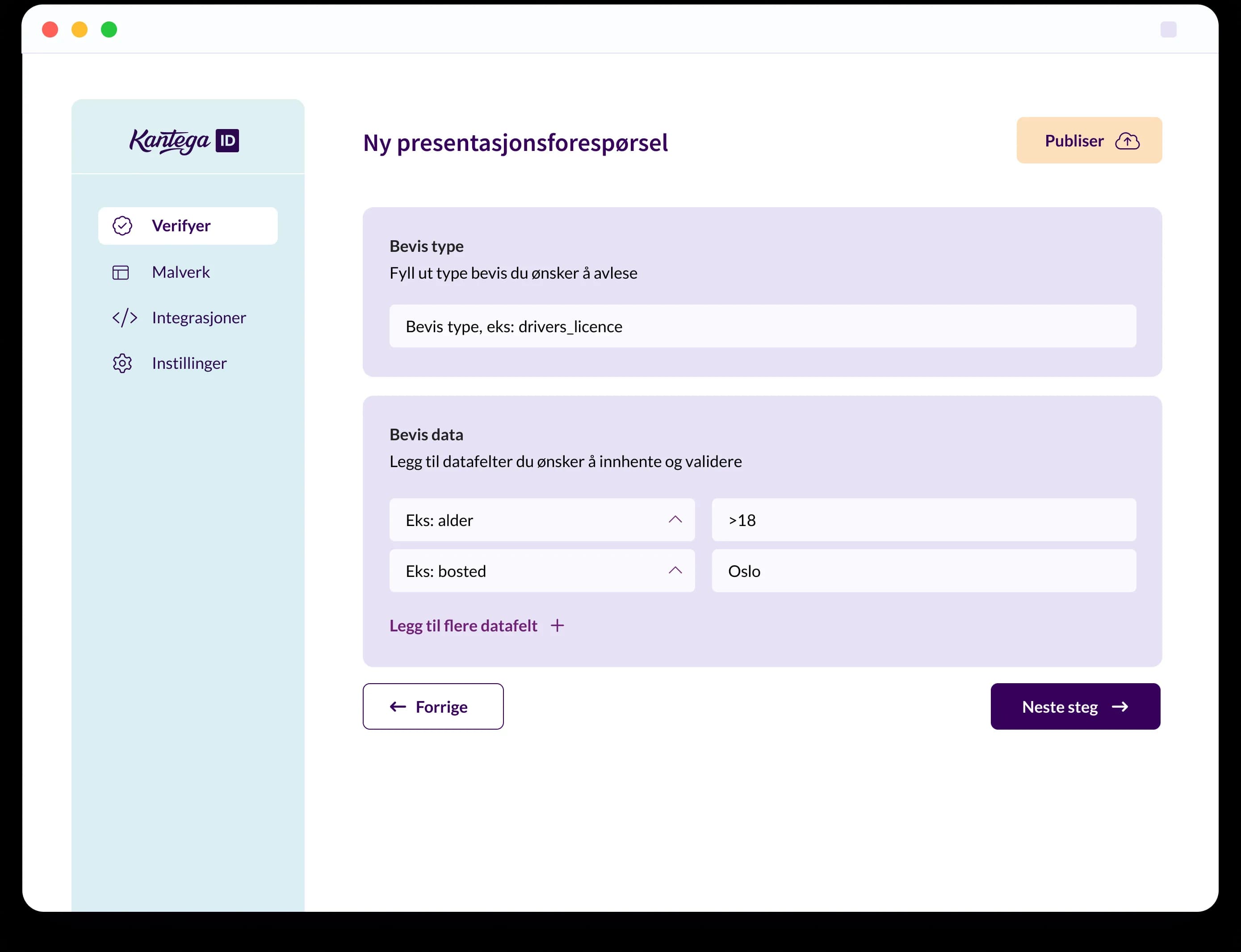Select the Verifyer tab in the sidebar

[180, 225]
